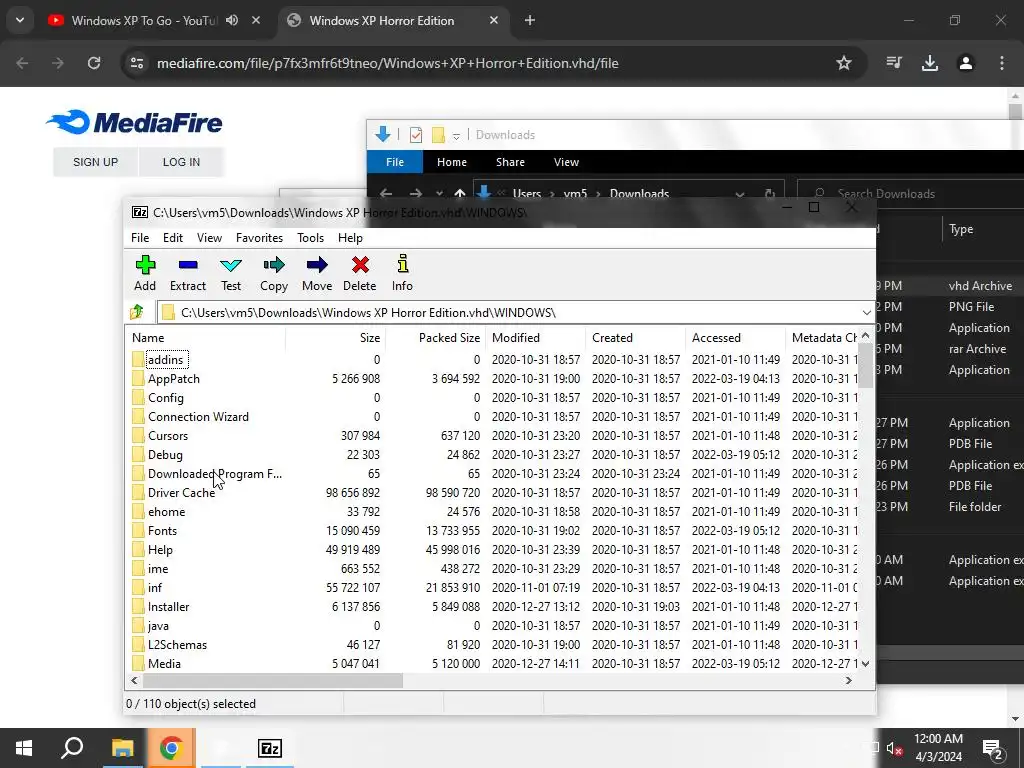Run Test from the 7-Zip toolbar
1024x768 pixels.
(231, 273)
